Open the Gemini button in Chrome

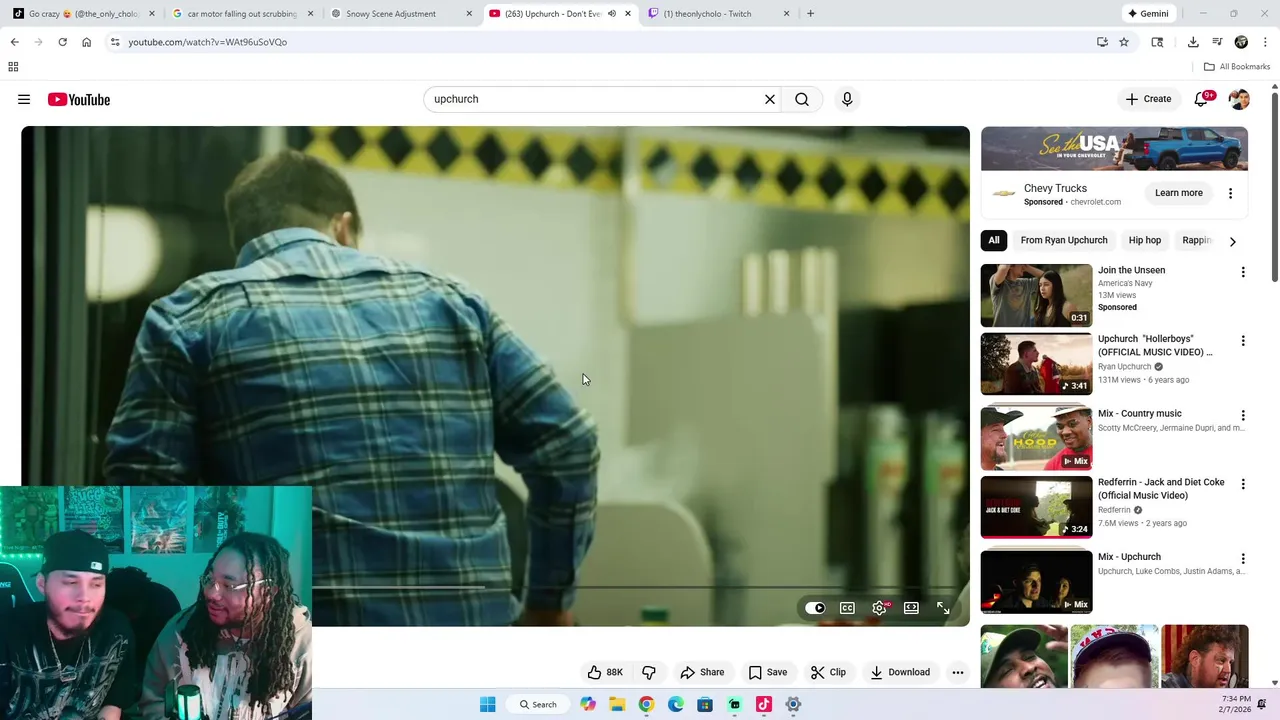click(x=1148, y=14)
